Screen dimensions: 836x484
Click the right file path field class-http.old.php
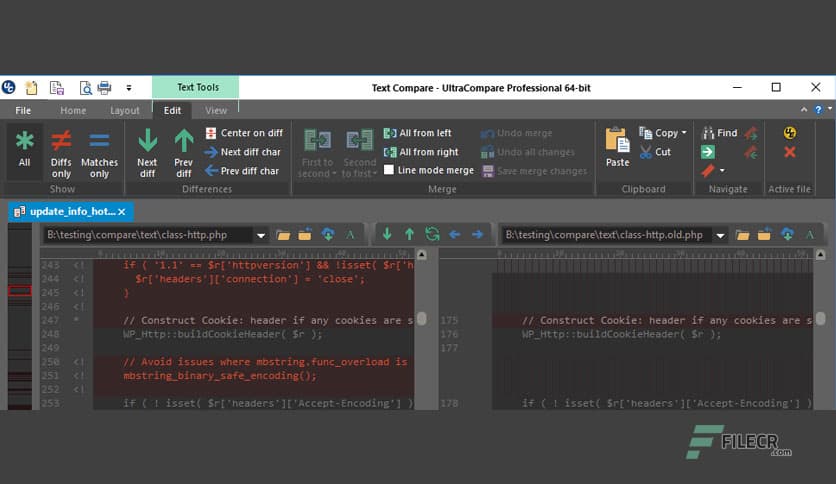607,235
